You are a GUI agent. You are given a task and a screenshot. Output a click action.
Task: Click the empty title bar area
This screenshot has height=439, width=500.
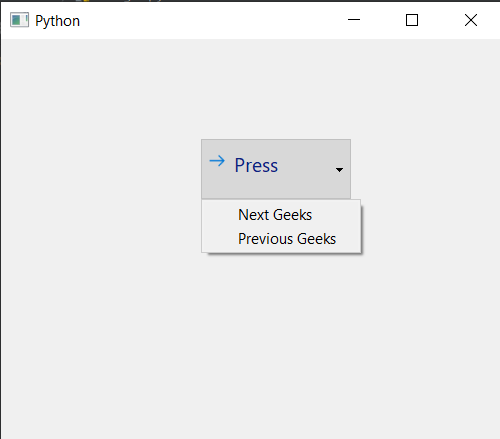click(207, 21)
